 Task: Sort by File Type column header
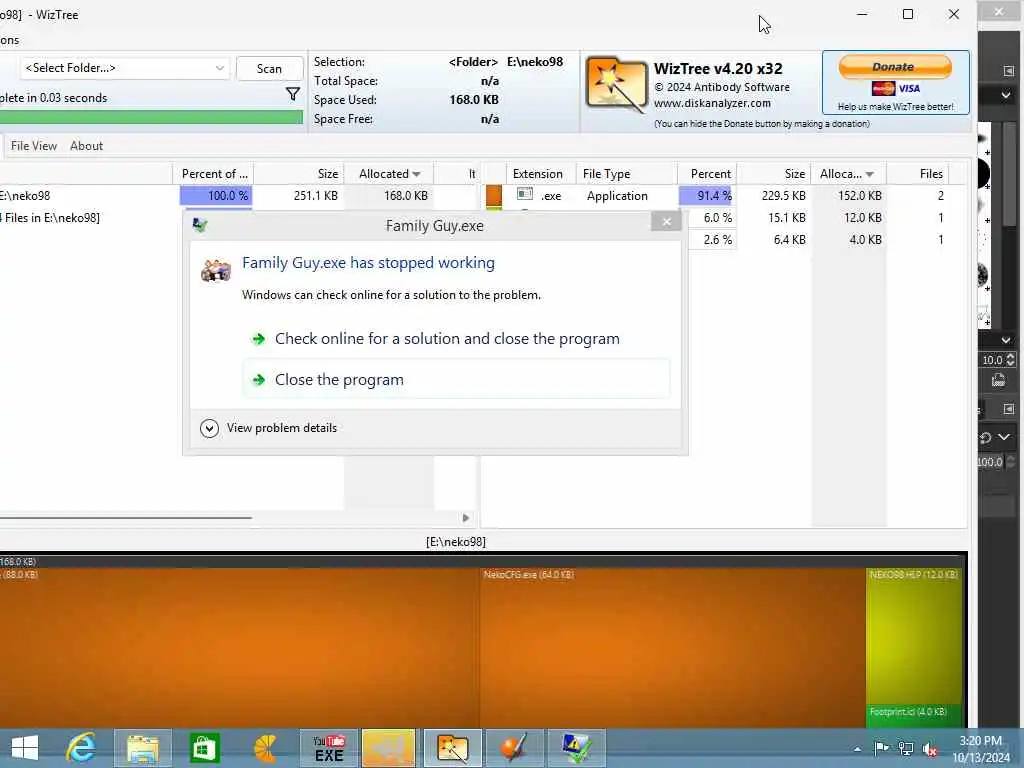626,174
